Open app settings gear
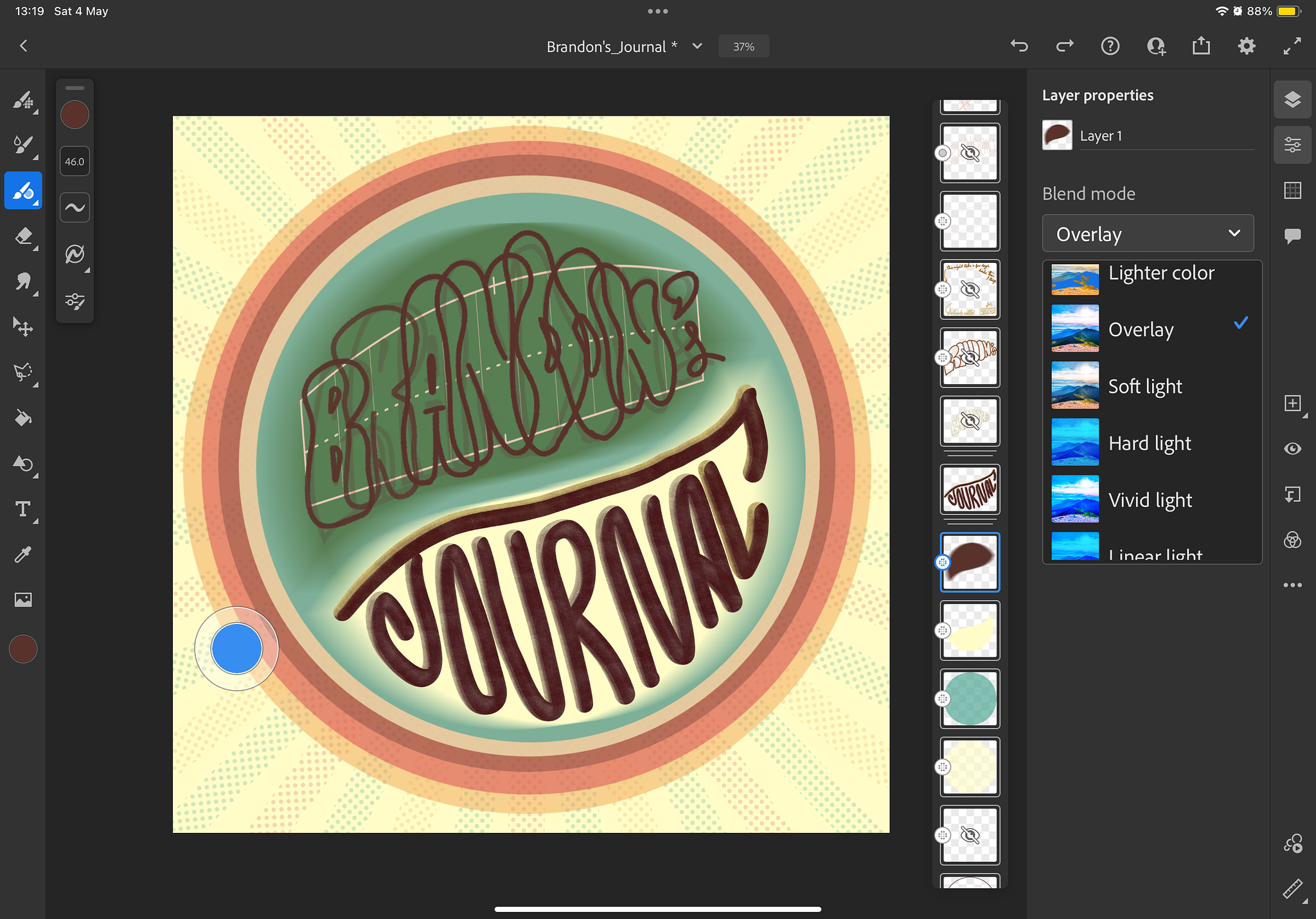Image resolution: width=1316 pixels, height=919 pixels. click(x=1247, y=46)
